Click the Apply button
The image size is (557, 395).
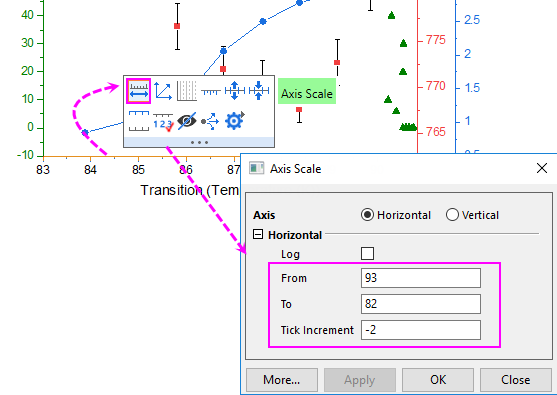(x=360, y=380)
